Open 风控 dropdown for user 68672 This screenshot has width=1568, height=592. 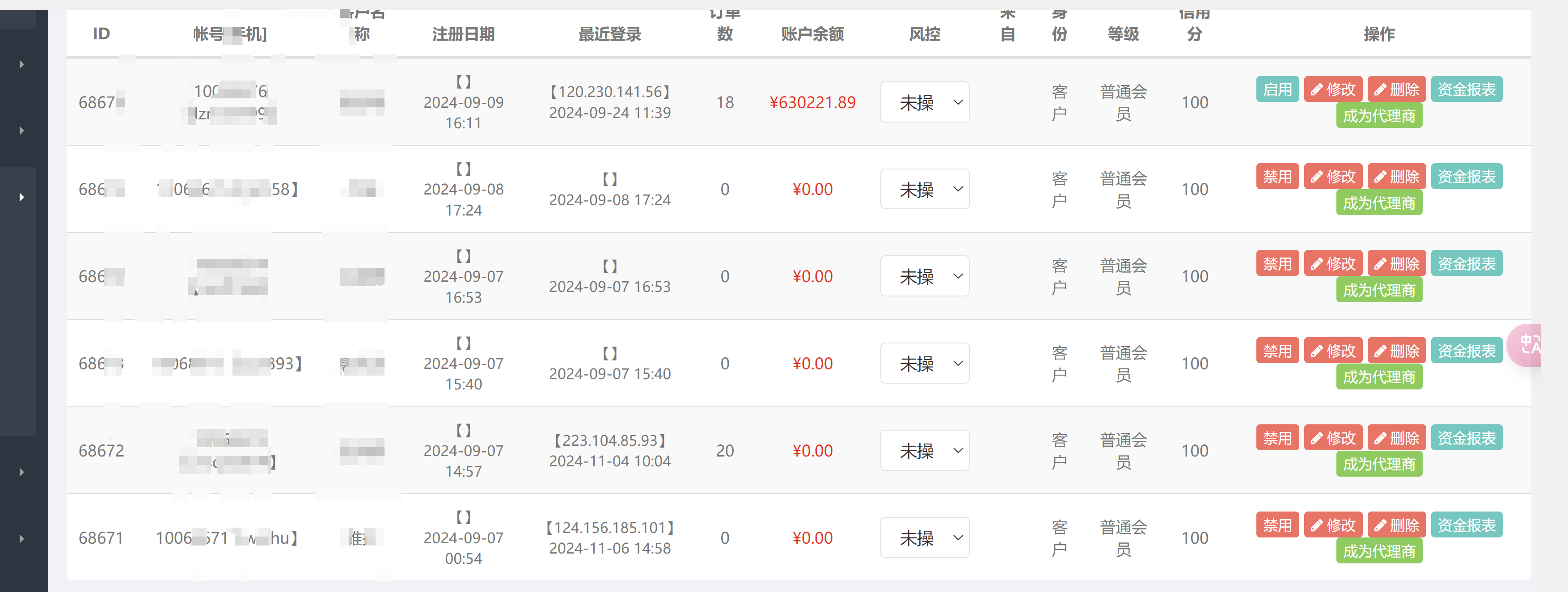(x=924, y=450)
